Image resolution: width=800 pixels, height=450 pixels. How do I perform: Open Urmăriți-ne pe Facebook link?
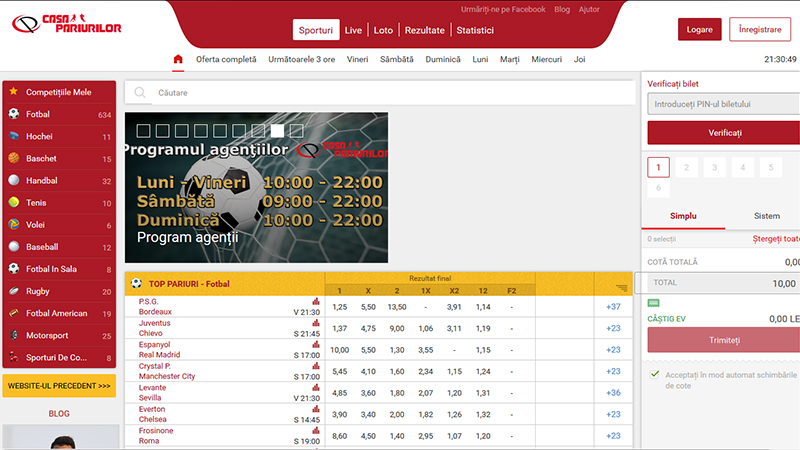click(x=503, y=9)
